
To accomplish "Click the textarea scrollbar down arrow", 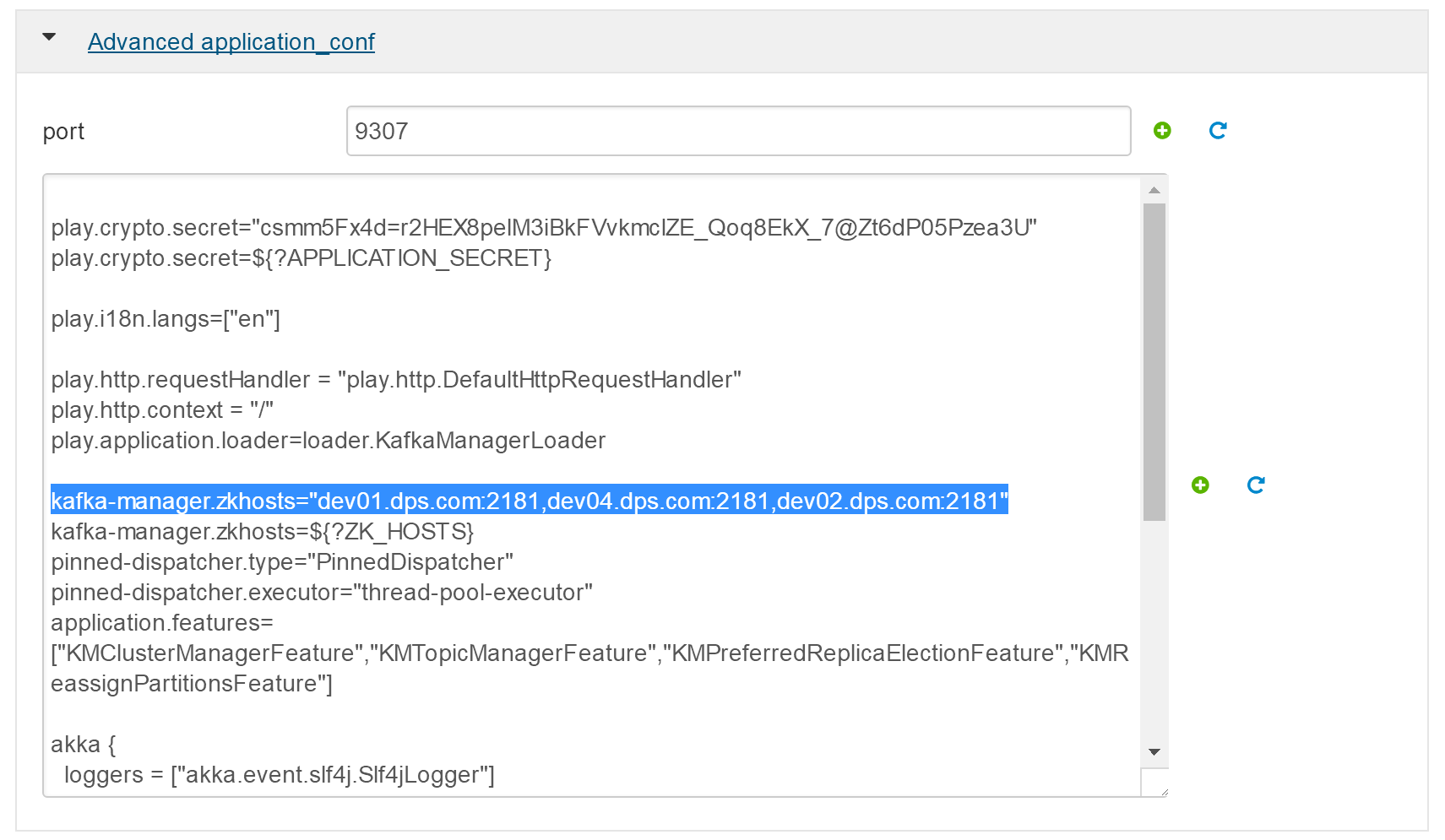I will click(x=1154, y=751).
